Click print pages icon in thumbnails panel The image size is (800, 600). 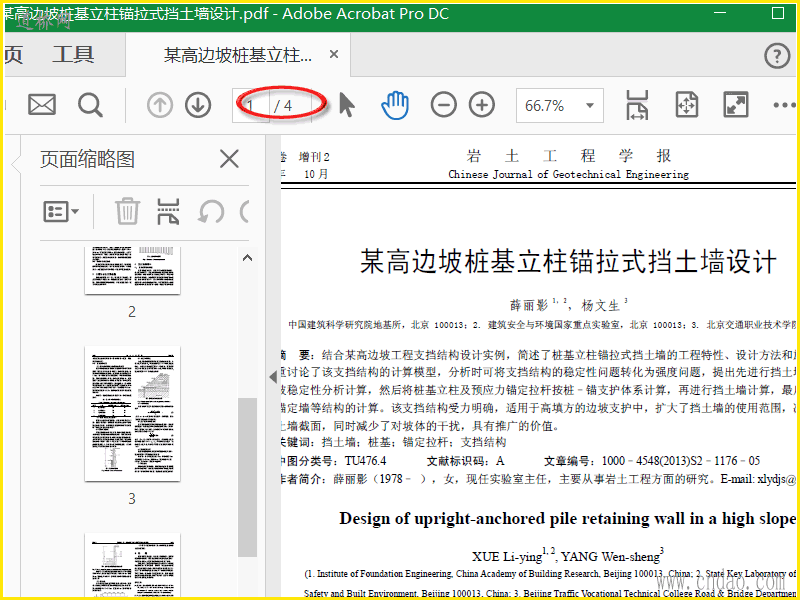168,211
